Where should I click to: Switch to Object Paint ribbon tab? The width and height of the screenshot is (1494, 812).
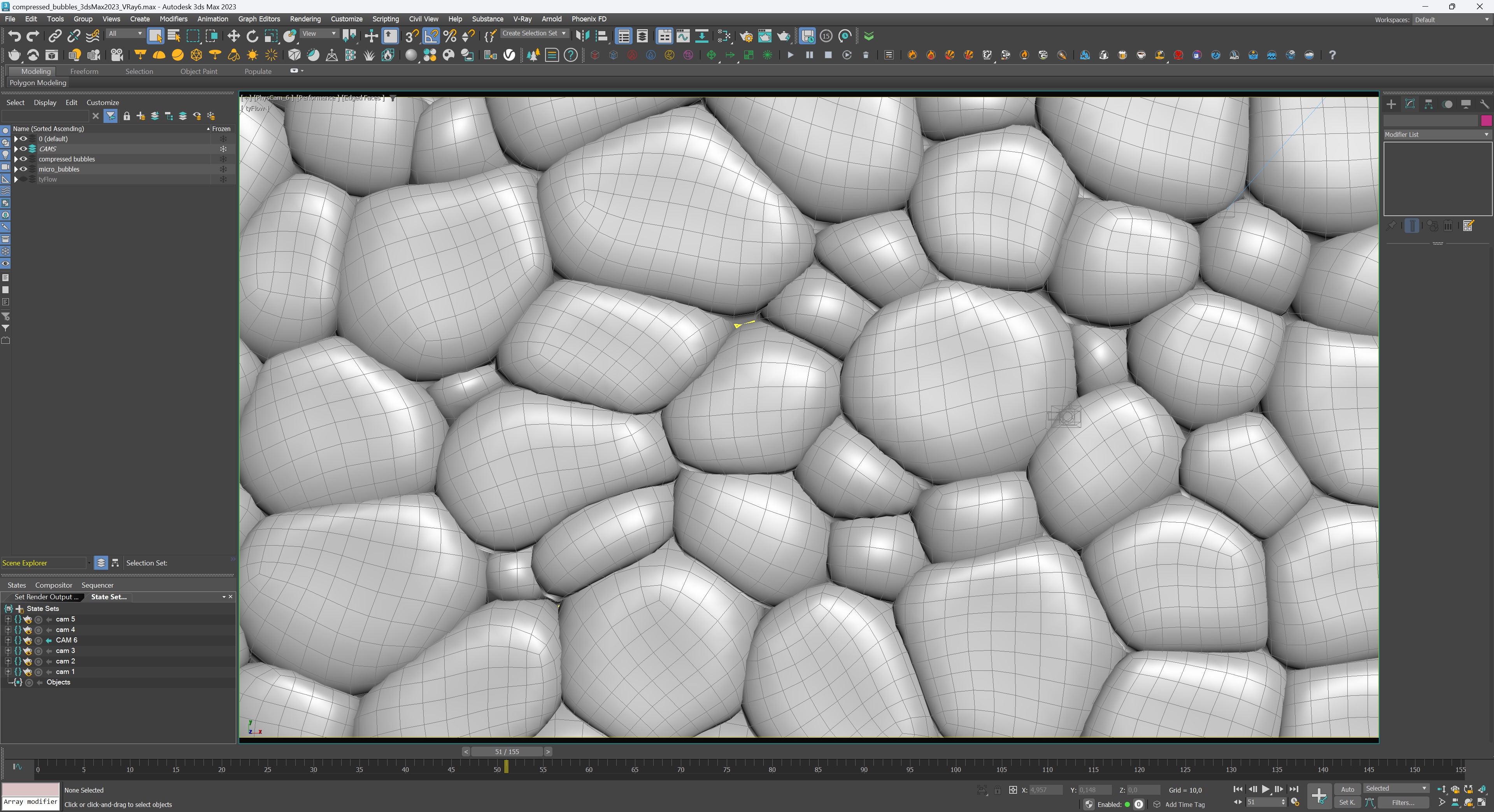(x=198, y=71)
